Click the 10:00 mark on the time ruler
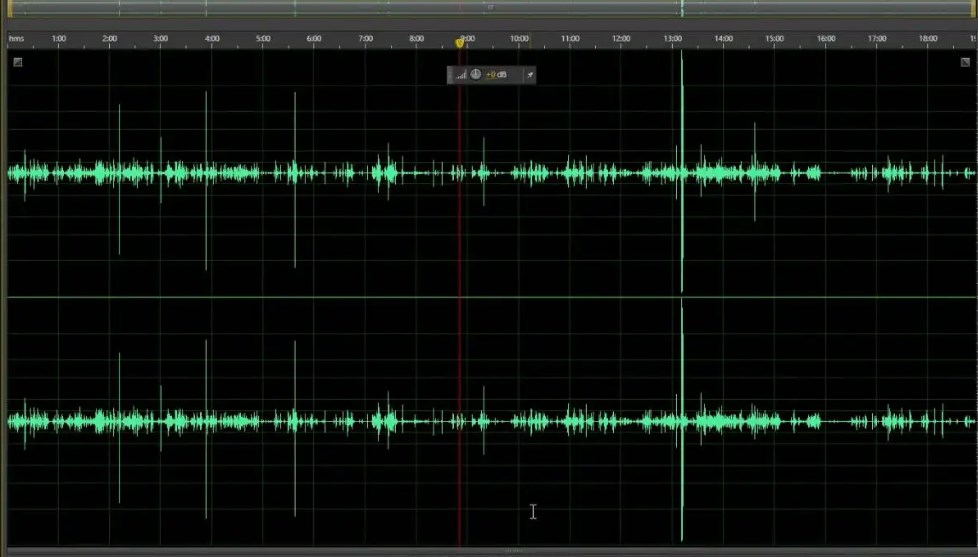Screen dimensions: 978x557 519,39
